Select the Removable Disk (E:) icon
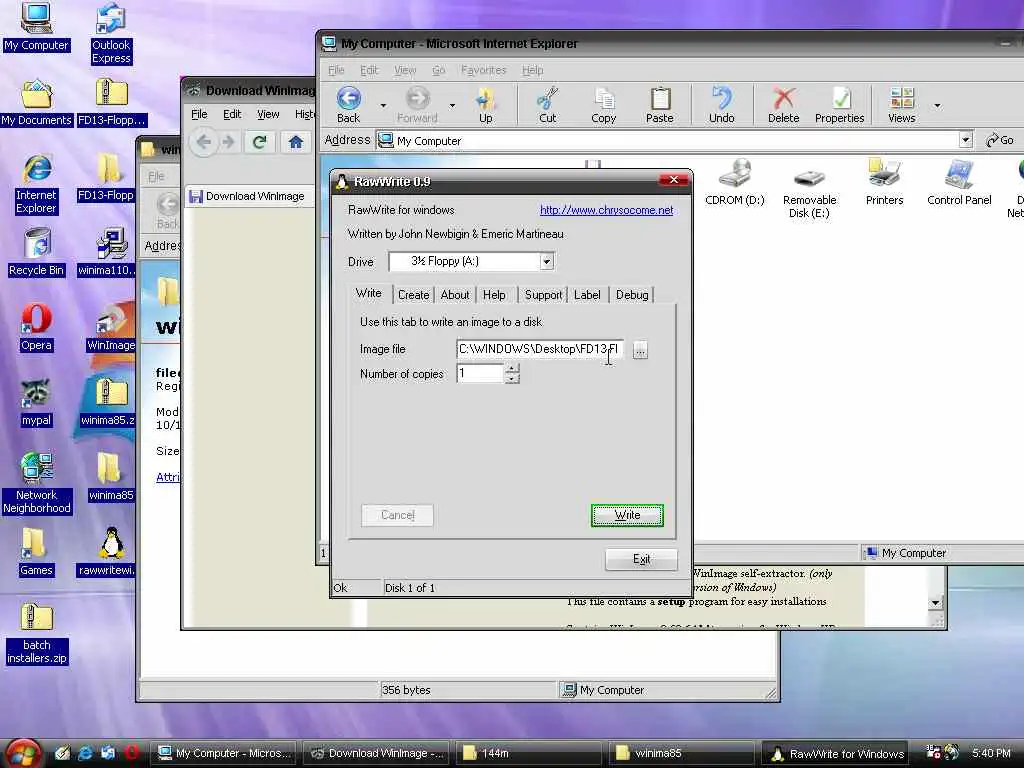 [x=809, y=193]
